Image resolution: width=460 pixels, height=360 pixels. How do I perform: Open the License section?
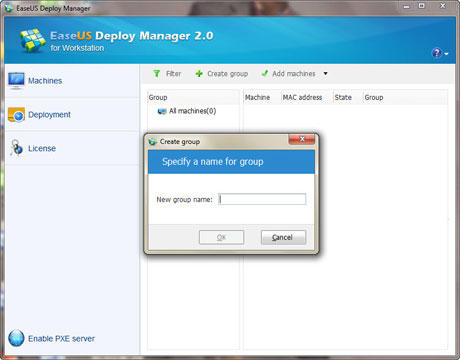[42, 148]
